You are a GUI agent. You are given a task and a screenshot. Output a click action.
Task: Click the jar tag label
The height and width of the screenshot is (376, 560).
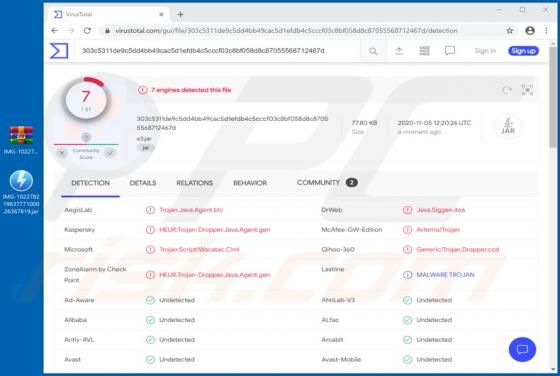[x=145, y=147]
